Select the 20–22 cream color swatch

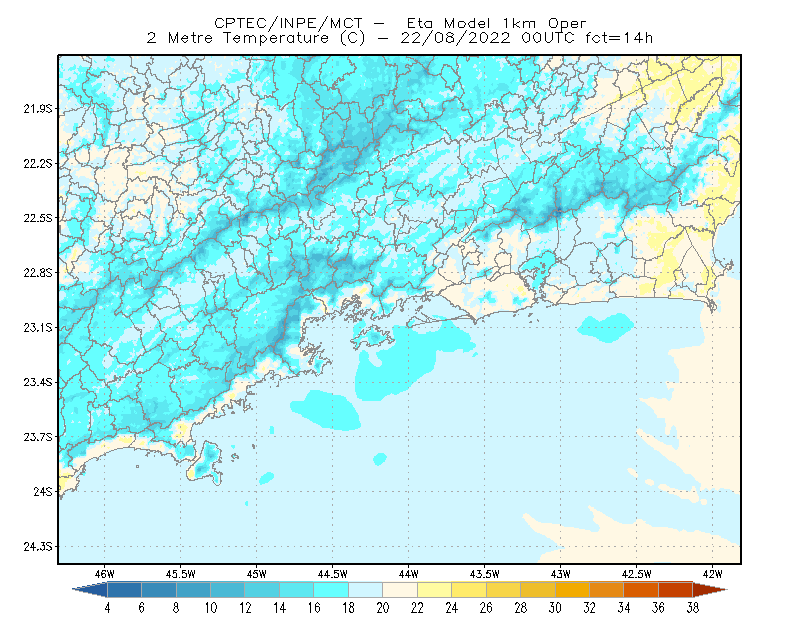point(400,590)
